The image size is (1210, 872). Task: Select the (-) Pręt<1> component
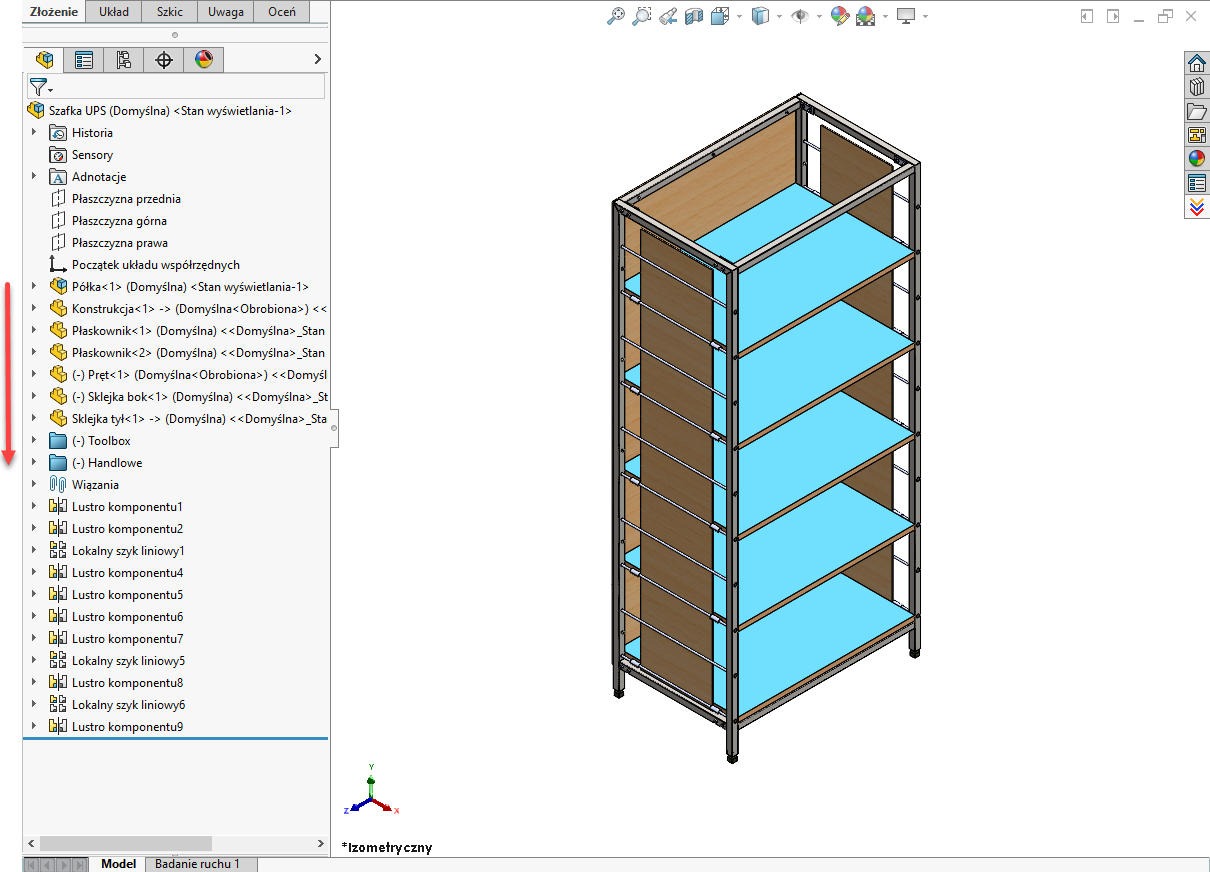click(187, 375)
